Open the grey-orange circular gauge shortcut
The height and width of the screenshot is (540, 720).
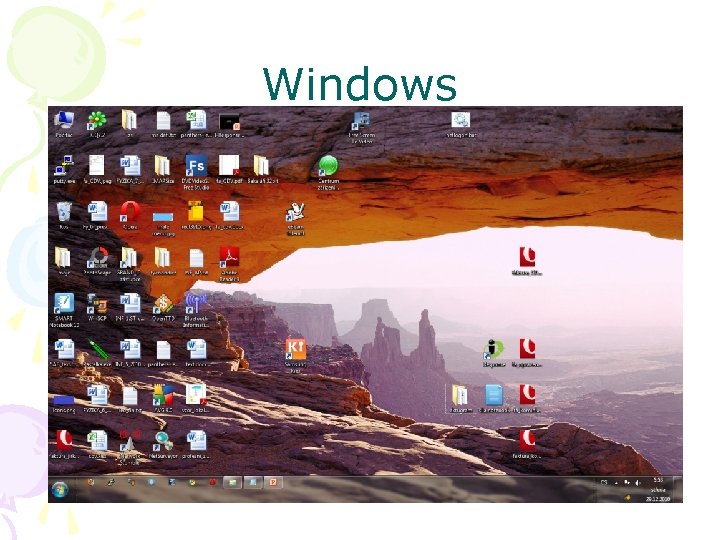97,261
